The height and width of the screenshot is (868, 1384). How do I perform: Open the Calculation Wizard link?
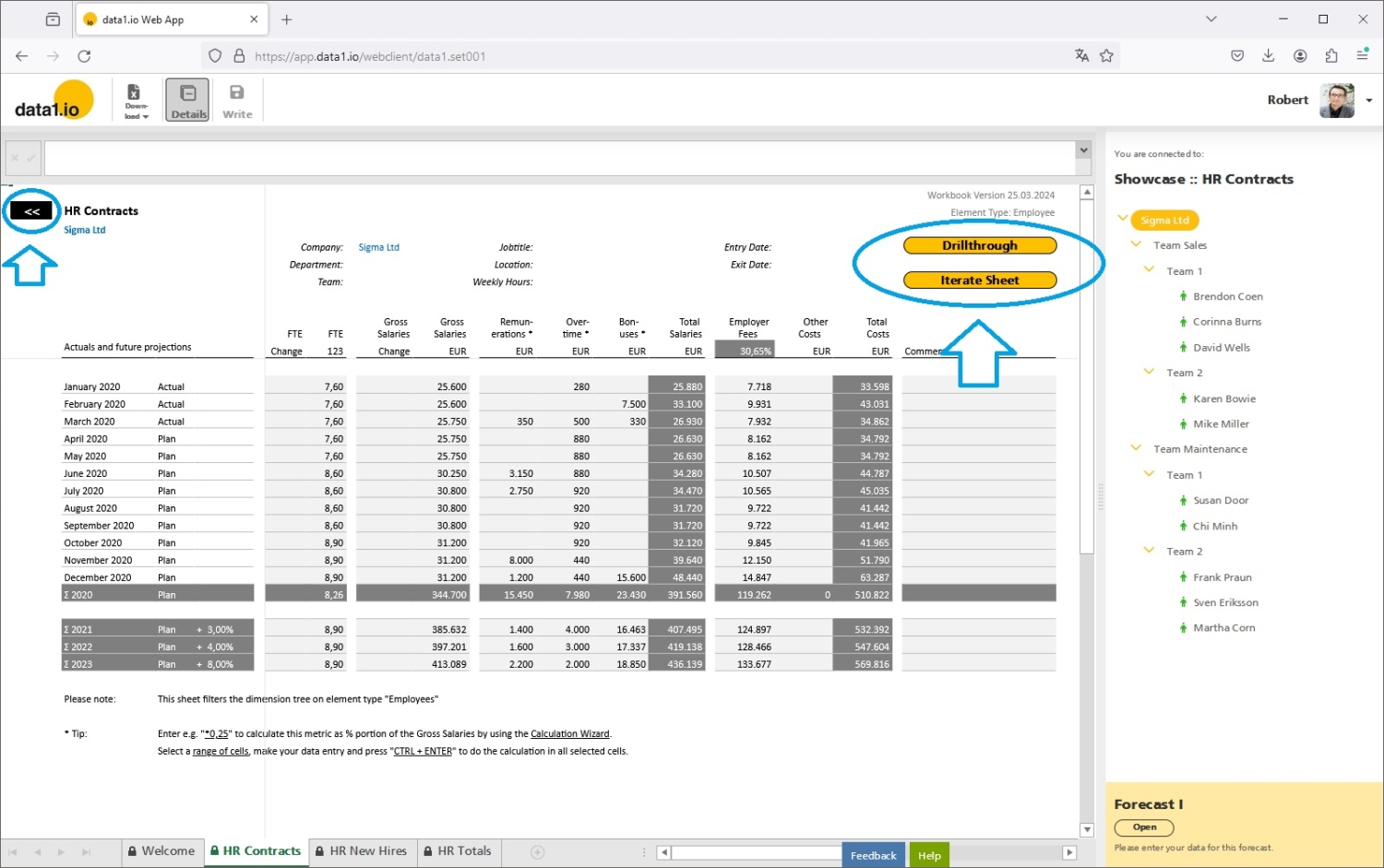pyautogui.click(x=569, y=734)
